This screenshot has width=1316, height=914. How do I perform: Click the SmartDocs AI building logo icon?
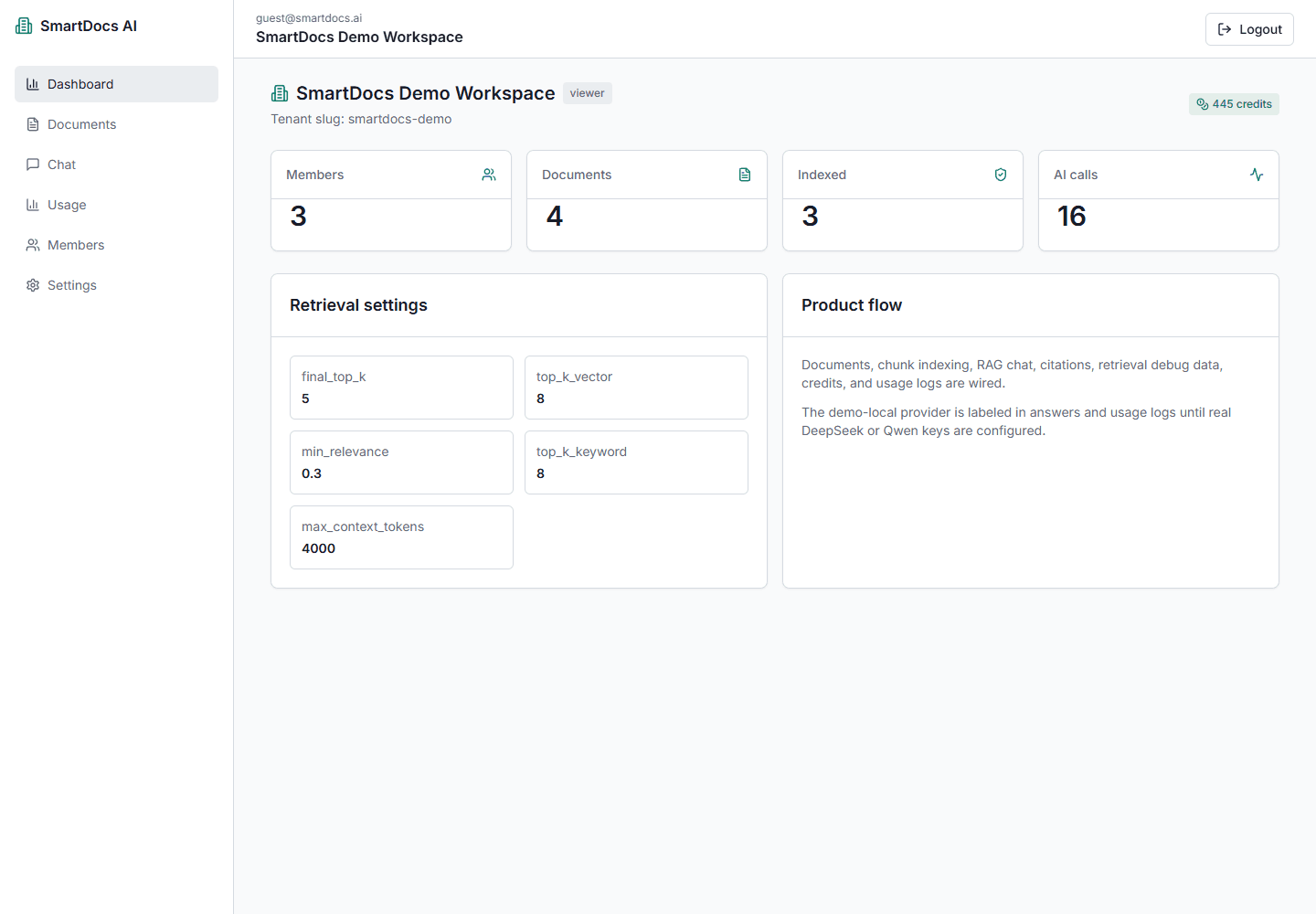click(x=25, y=26)
